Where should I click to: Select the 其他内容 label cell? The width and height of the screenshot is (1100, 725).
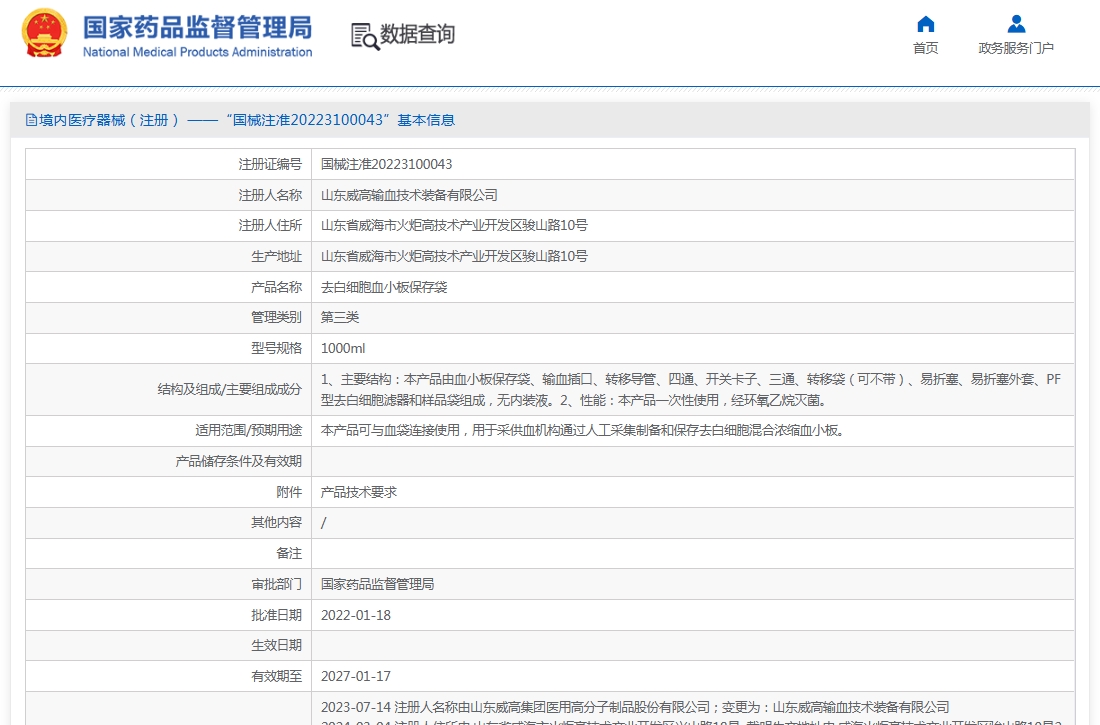tap(169, 522)
